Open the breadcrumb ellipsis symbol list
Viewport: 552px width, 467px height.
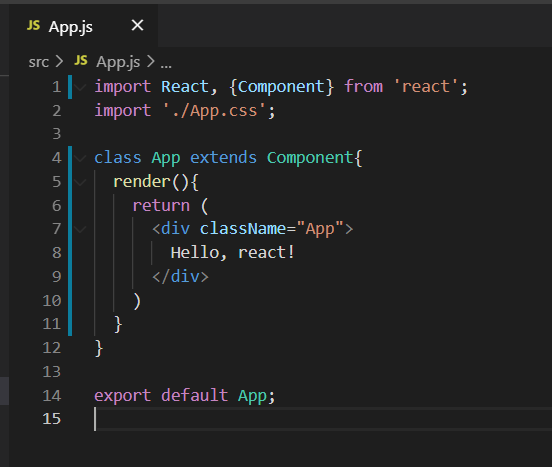pos(166,65)
